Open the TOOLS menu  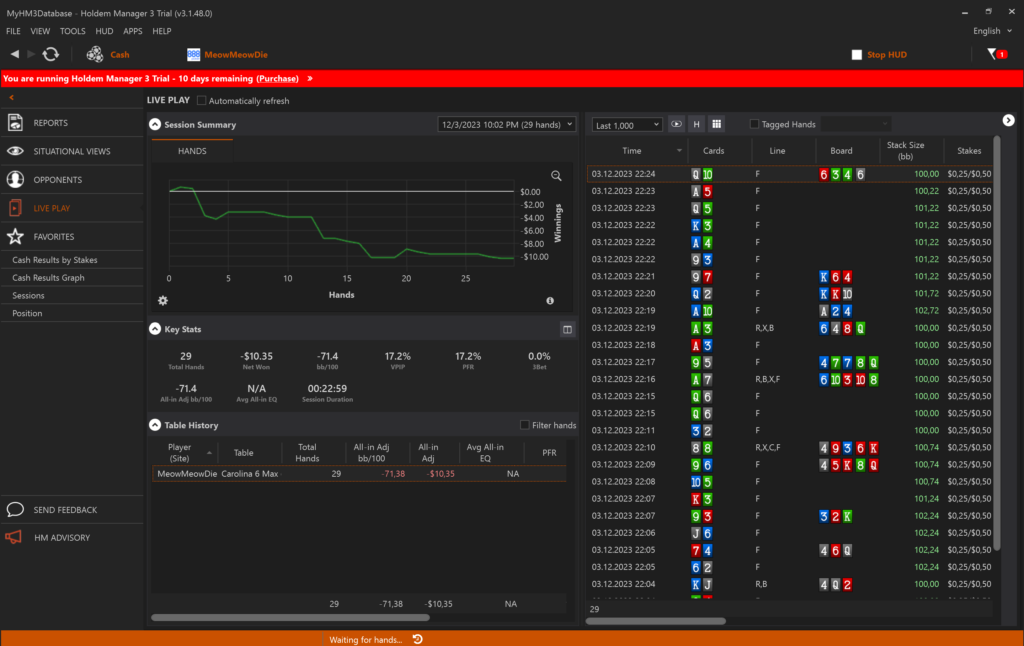tap(72, 31)
